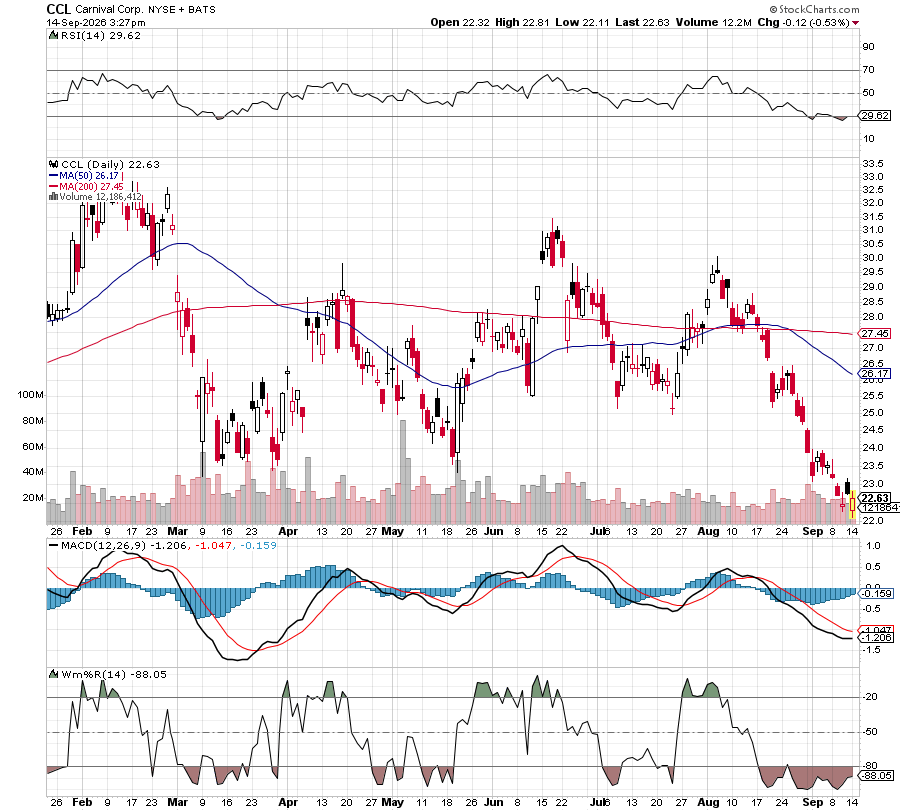Click the CCL (Daily) candlestick legend icon
This screenshot has width=900, height=811.
click(53, 164)
